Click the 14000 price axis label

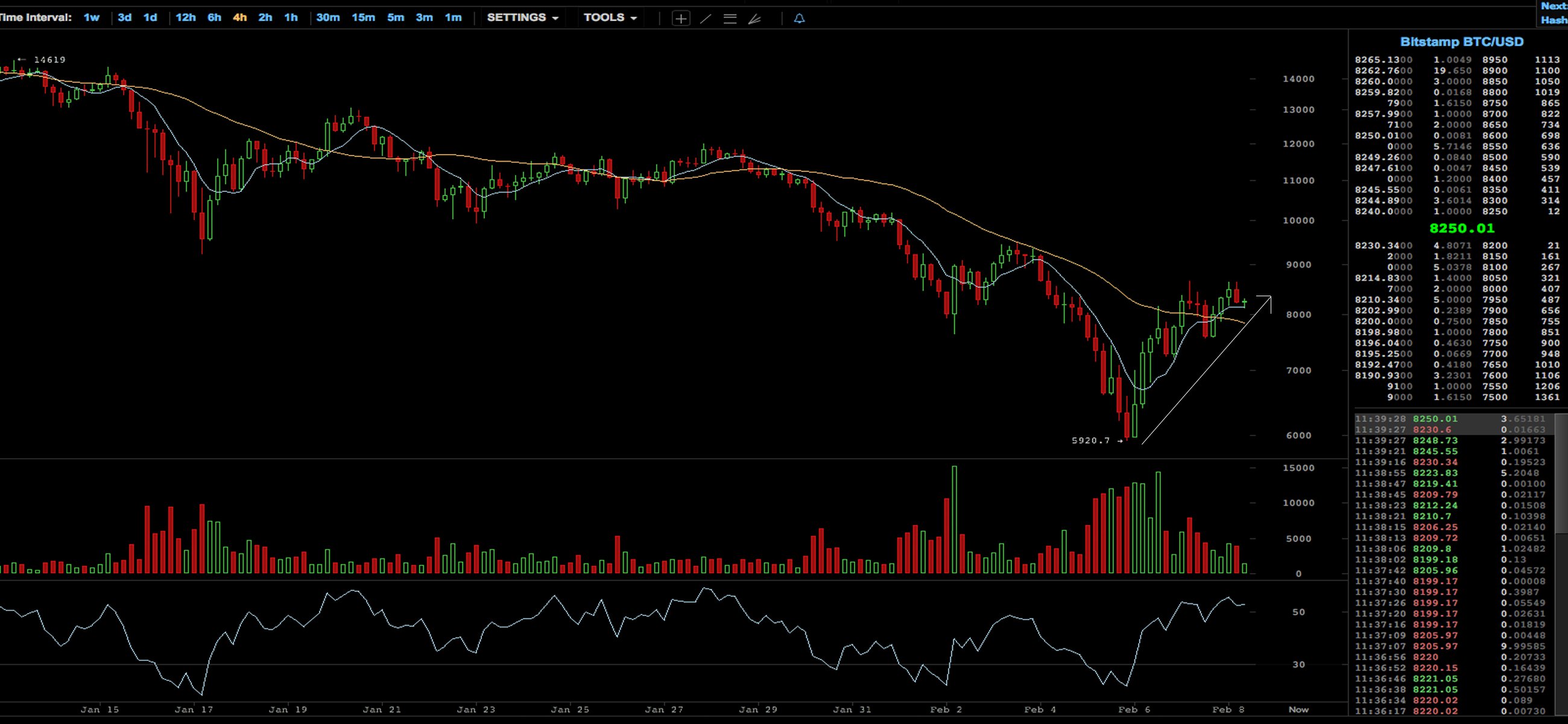pos(1298,78)
